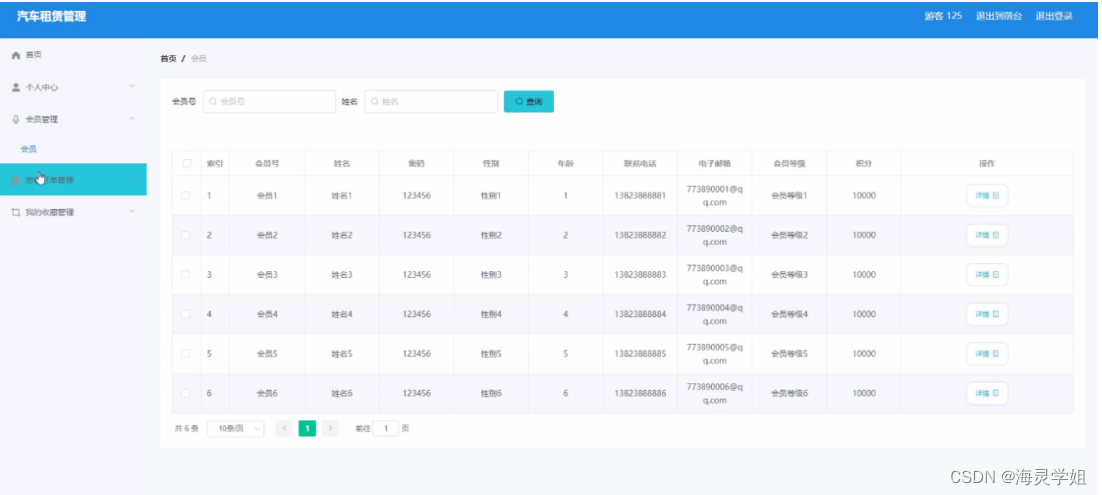Click the 积分 column header
Viewport: 1102px width, 495px height.
point(864,163)
